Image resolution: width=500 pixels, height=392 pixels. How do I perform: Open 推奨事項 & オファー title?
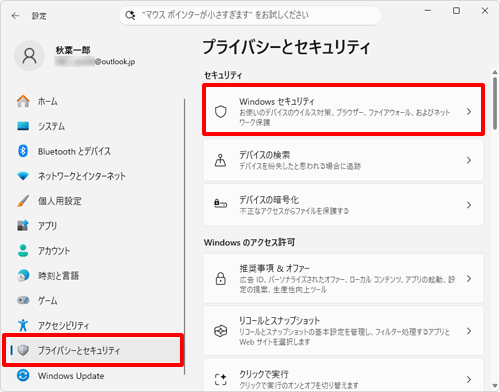[274, 268]
